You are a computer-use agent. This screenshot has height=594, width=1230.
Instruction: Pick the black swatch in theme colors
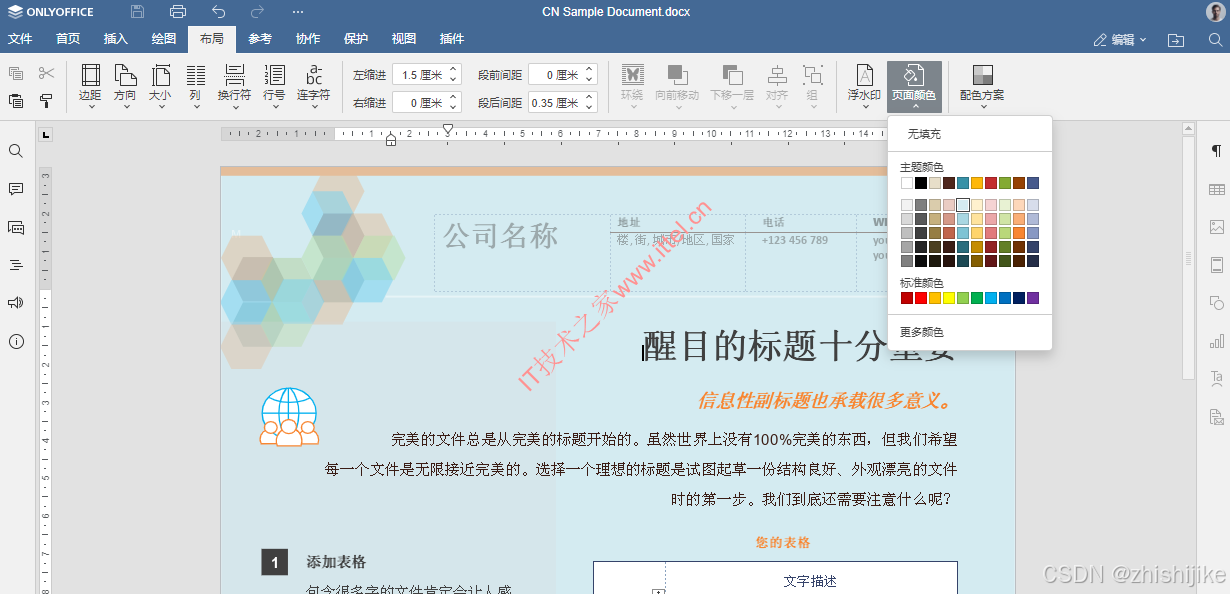click(x=921, y=183)
